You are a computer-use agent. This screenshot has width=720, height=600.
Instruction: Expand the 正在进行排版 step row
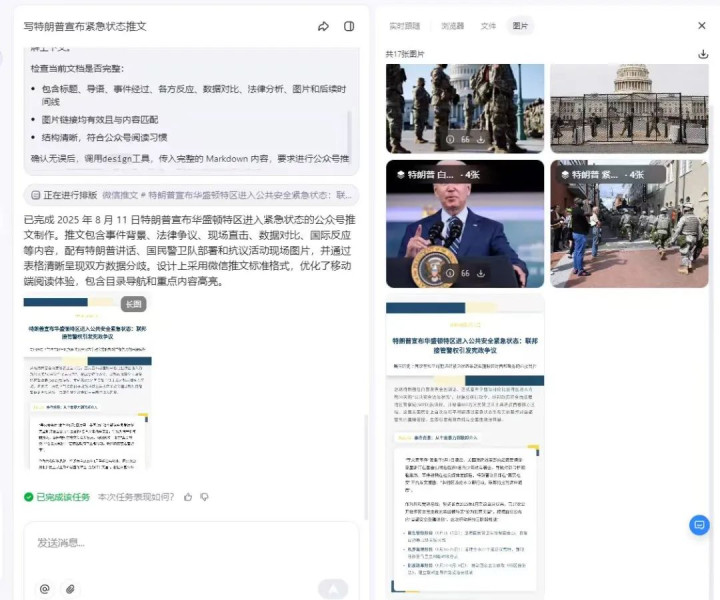click(x=191, y=195)
